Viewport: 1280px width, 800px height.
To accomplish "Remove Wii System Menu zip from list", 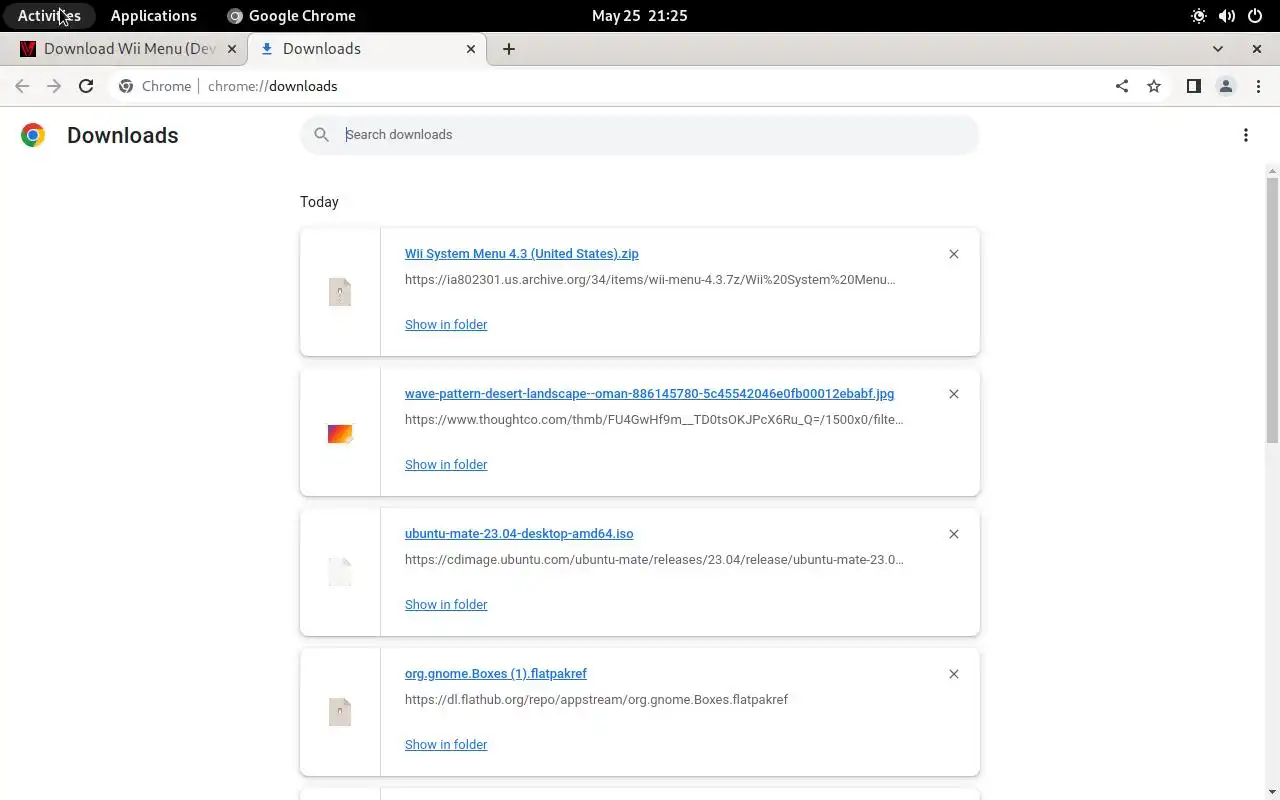I will click(x=954, y=254).
